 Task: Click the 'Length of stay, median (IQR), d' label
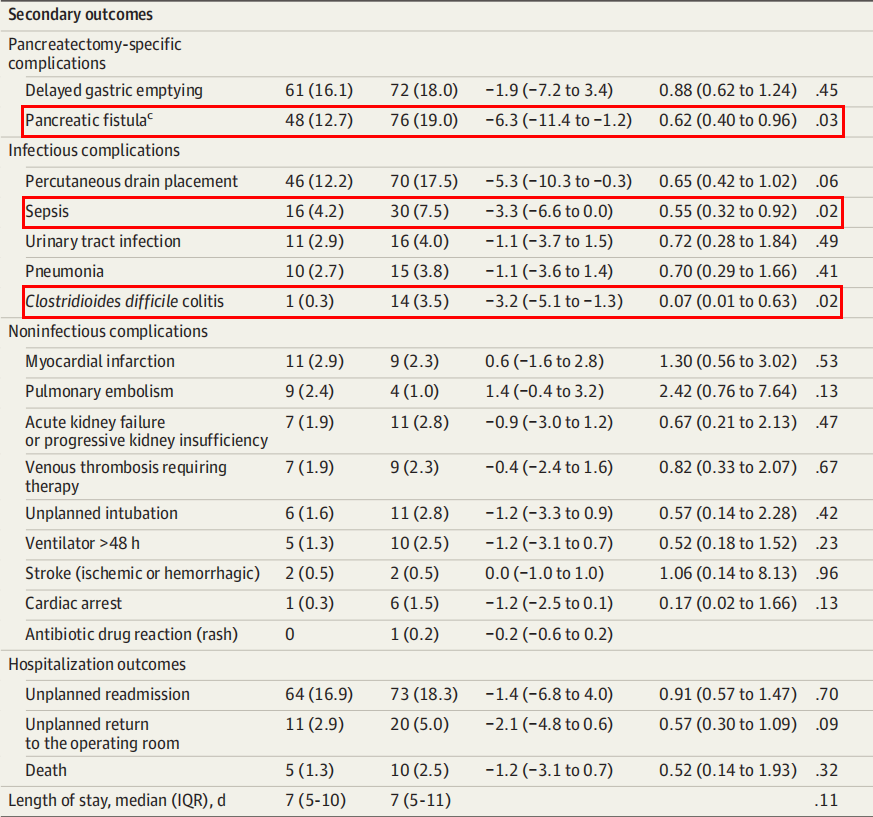point(115,801)
